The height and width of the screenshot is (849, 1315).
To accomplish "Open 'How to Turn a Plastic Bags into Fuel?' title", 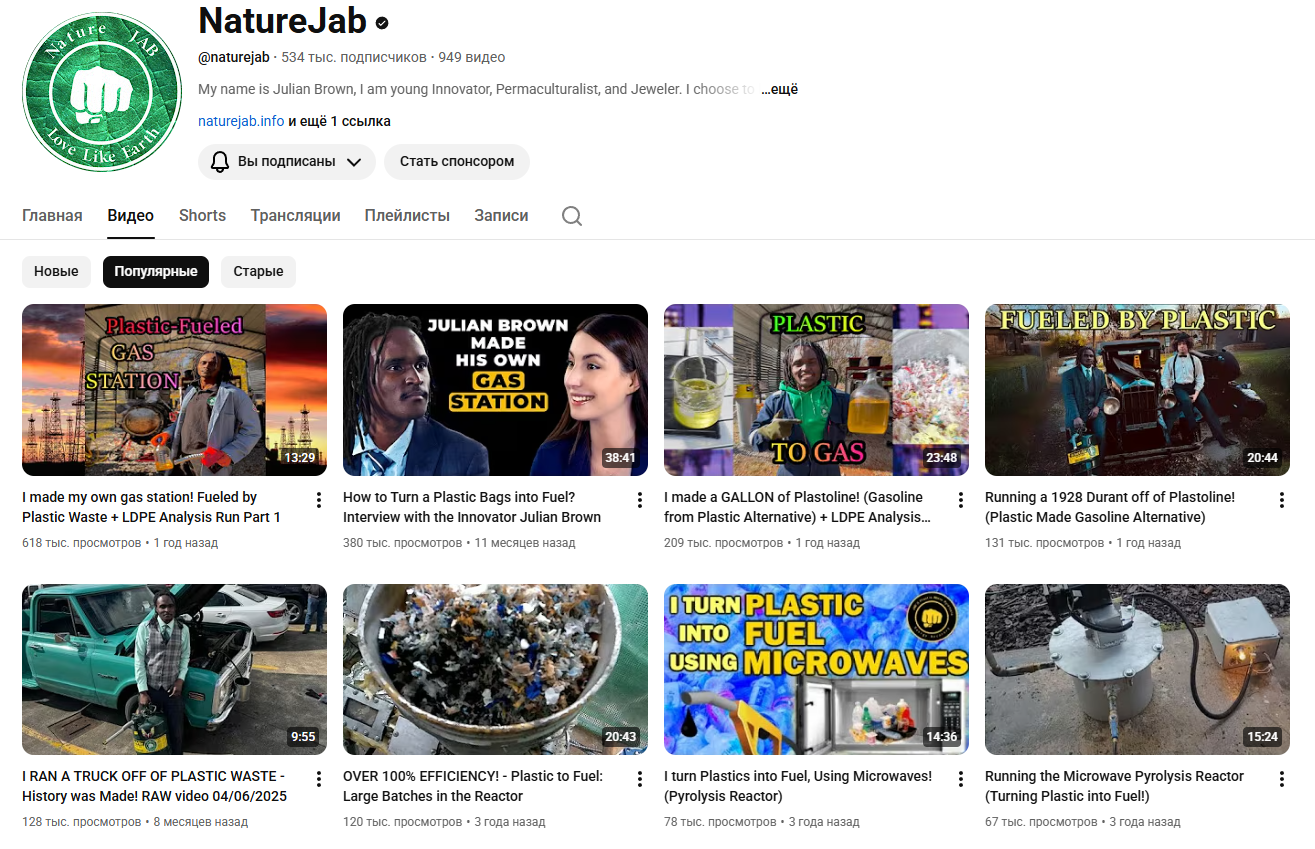I will coord(472,507).
